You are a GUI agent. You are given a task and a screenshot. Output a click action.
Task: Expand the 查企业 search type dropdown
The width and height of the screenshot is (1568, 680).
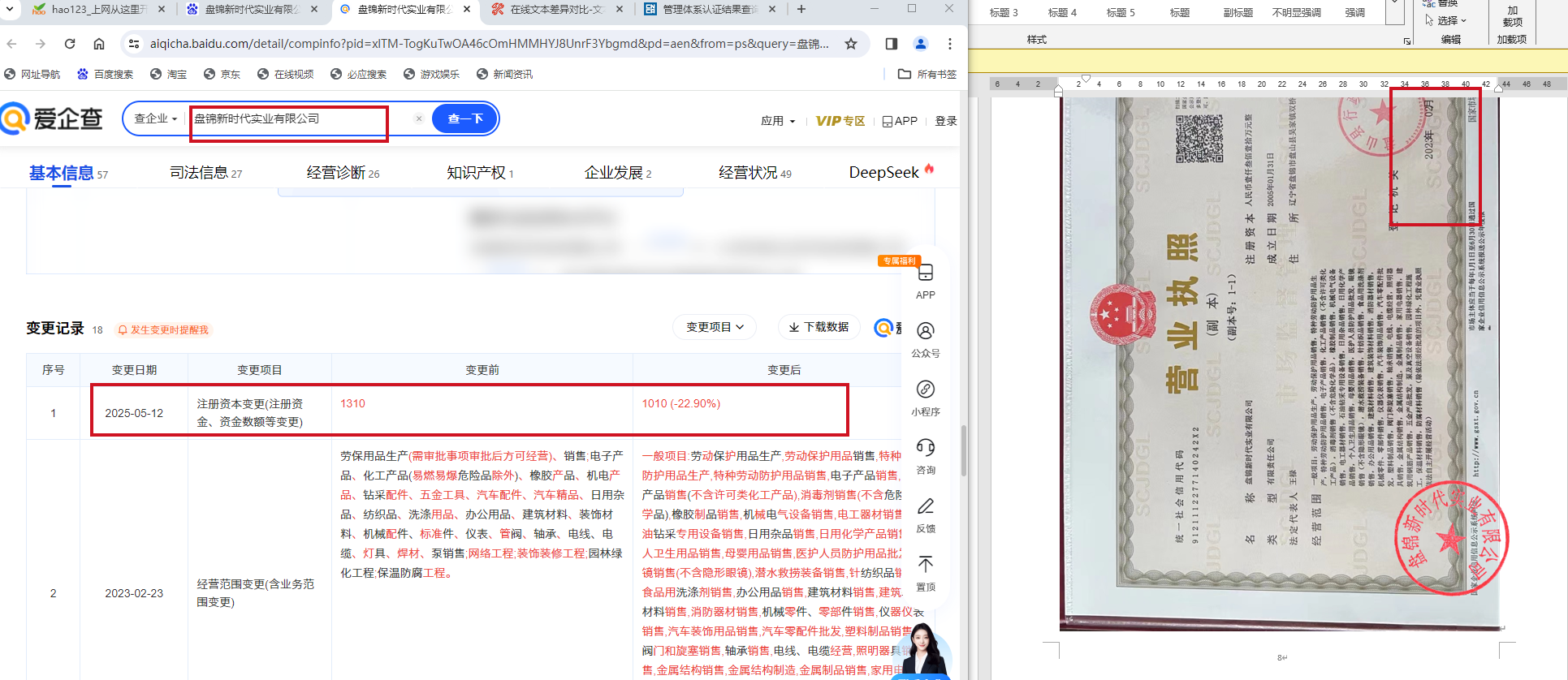156,118
